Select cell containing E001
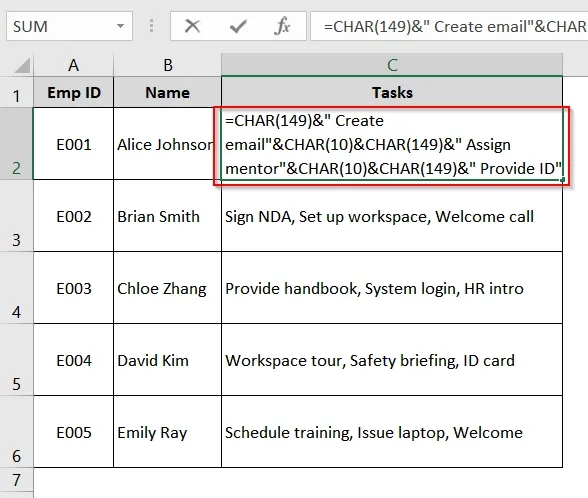 (74, 144)
